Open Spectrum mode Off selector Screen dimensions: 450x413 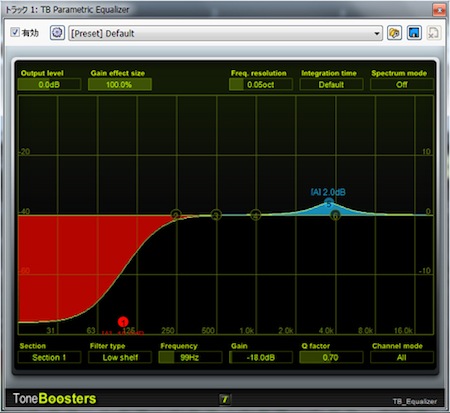click(x=402, y=84)
